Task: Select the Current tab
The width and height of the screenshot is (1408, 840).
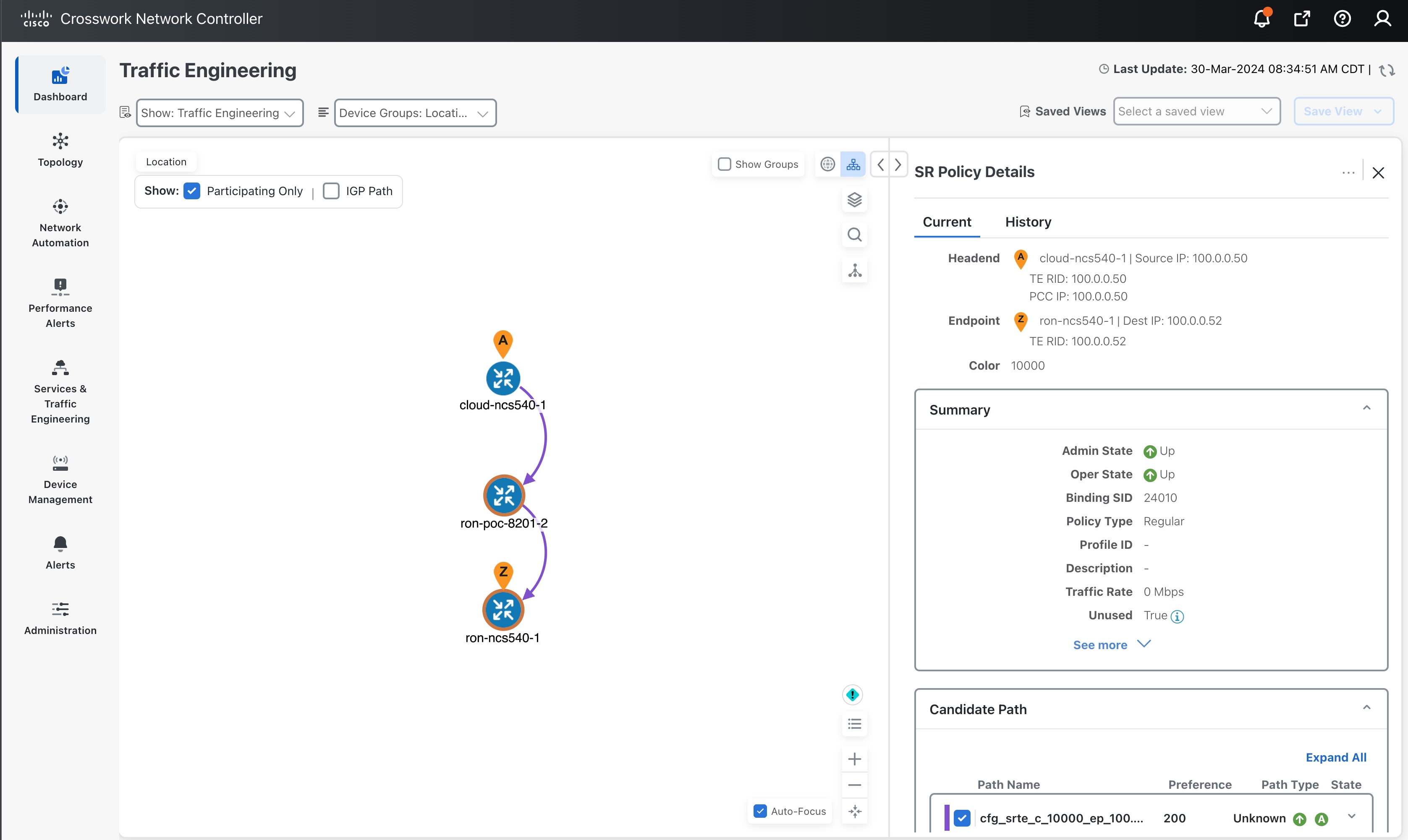Action: click(x=947, y=222)
